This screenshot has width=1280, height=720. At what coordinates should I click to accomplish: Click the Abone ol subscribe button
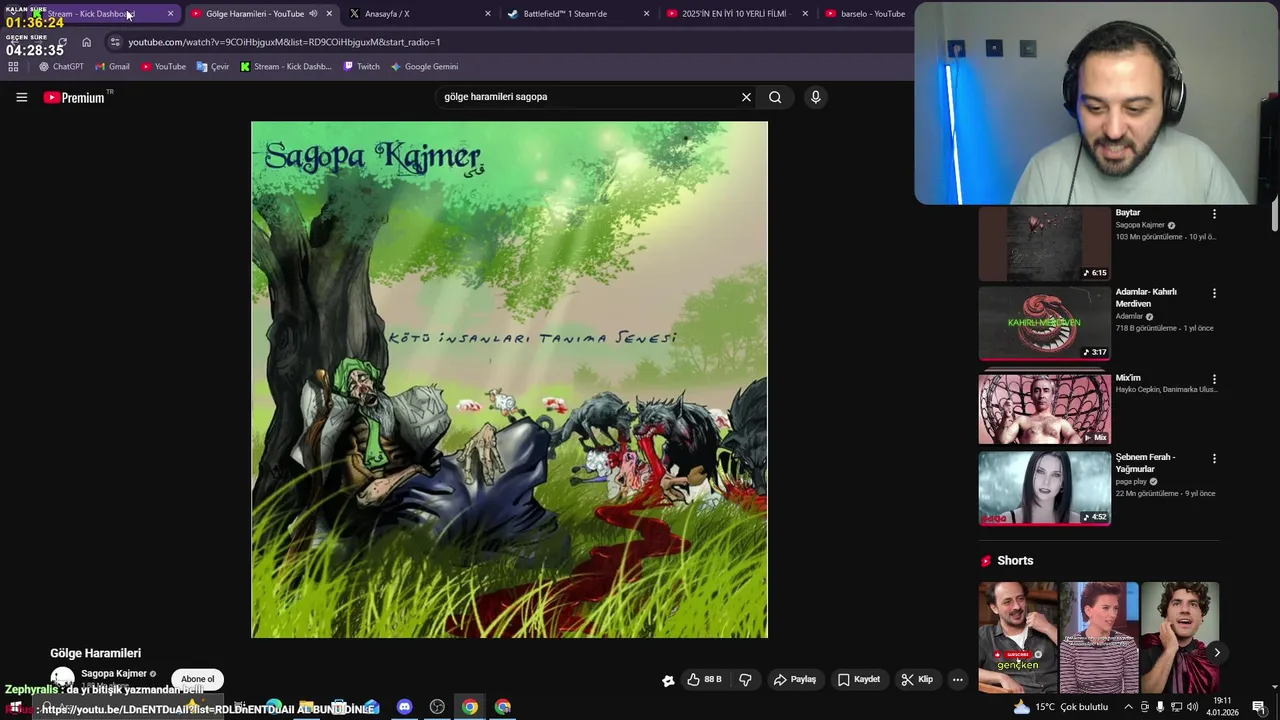pyautogui.click(x=197, y=680)
